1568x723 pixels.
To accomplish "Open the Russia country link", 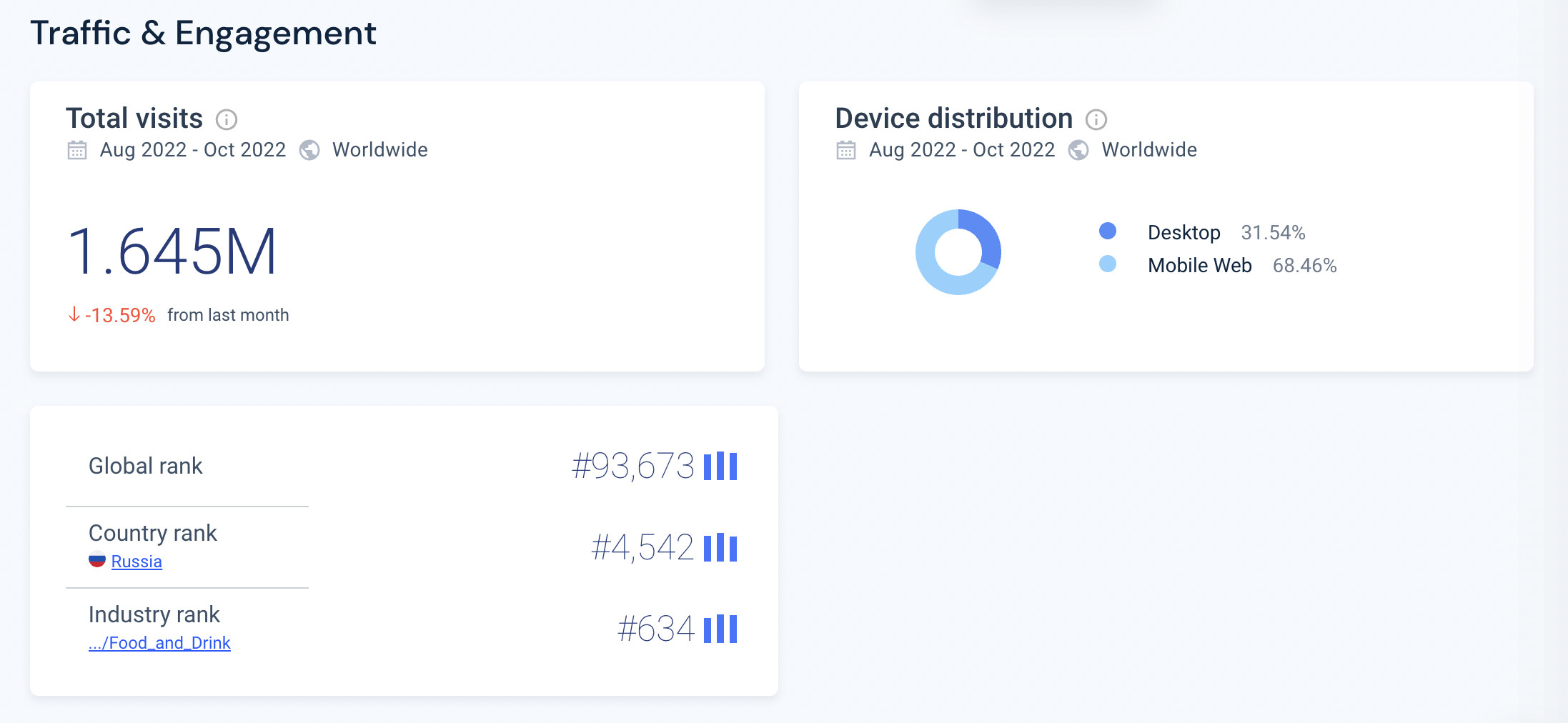I will click(137, 562).
